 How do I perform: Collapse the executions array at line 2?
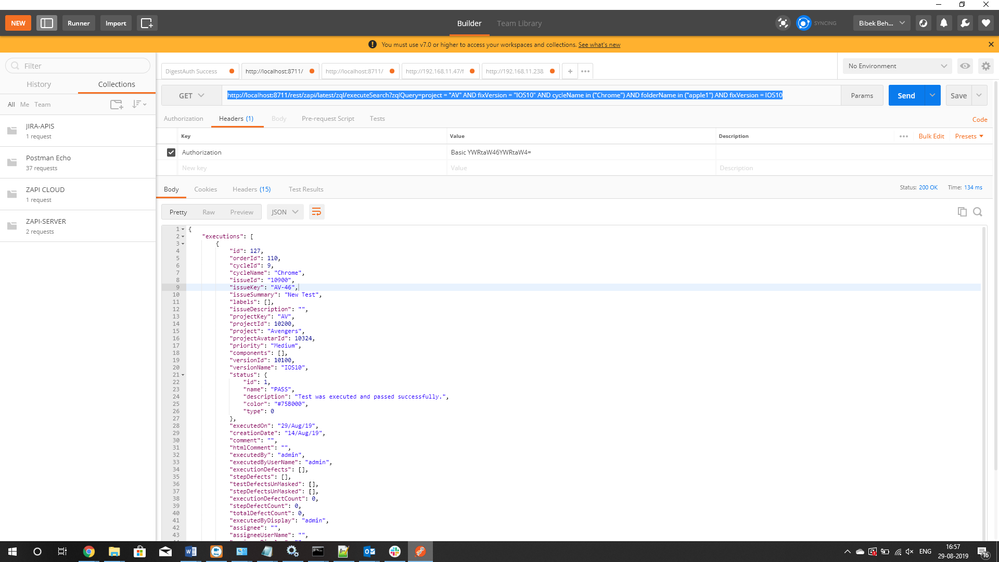click(x=182, y=236)
